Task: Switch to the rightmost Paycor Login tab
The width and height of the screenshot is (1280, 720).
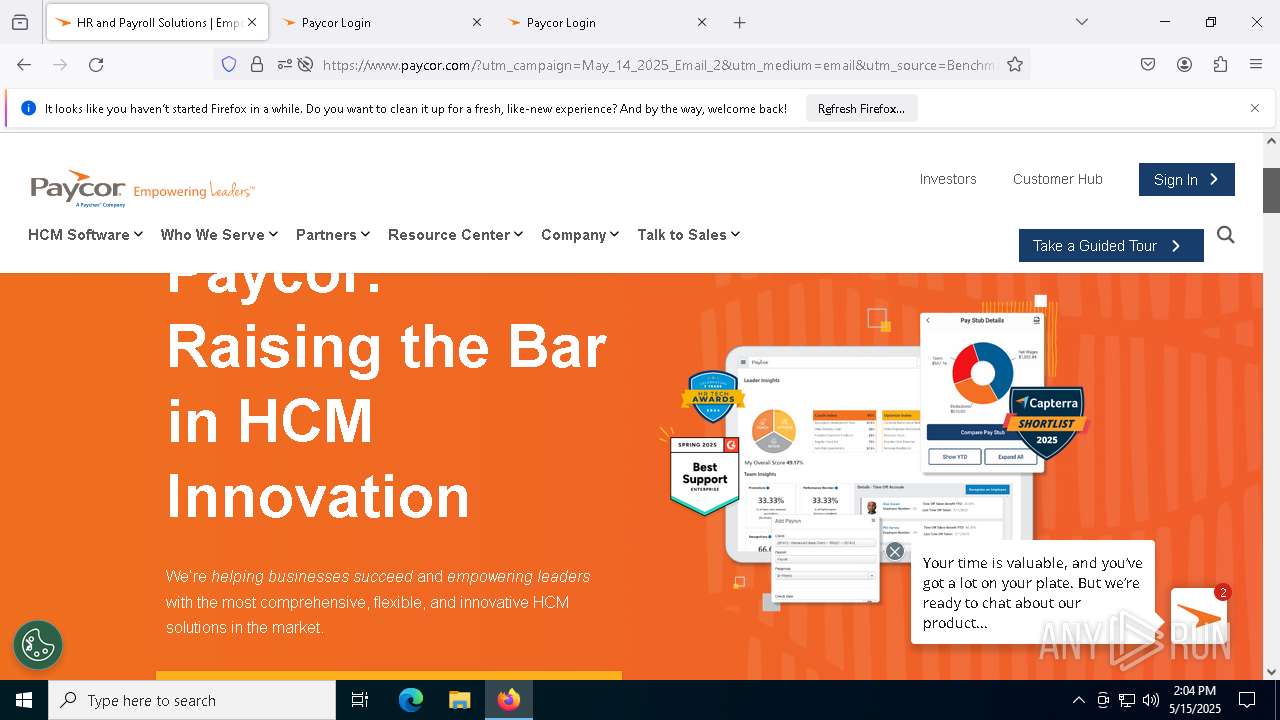Action: [605, 22]
